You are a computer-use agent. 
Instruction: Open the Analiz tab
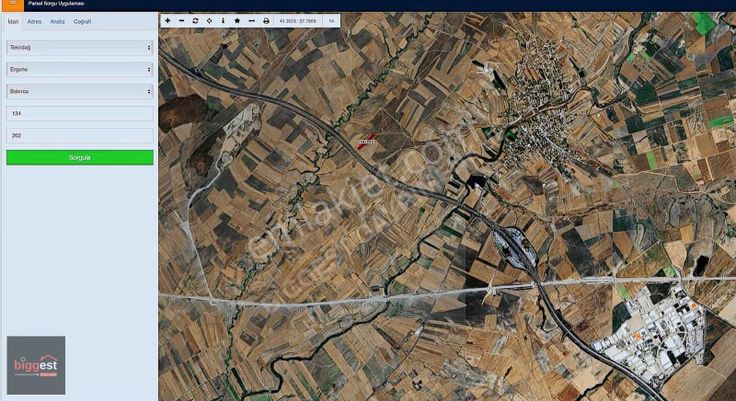57,22
